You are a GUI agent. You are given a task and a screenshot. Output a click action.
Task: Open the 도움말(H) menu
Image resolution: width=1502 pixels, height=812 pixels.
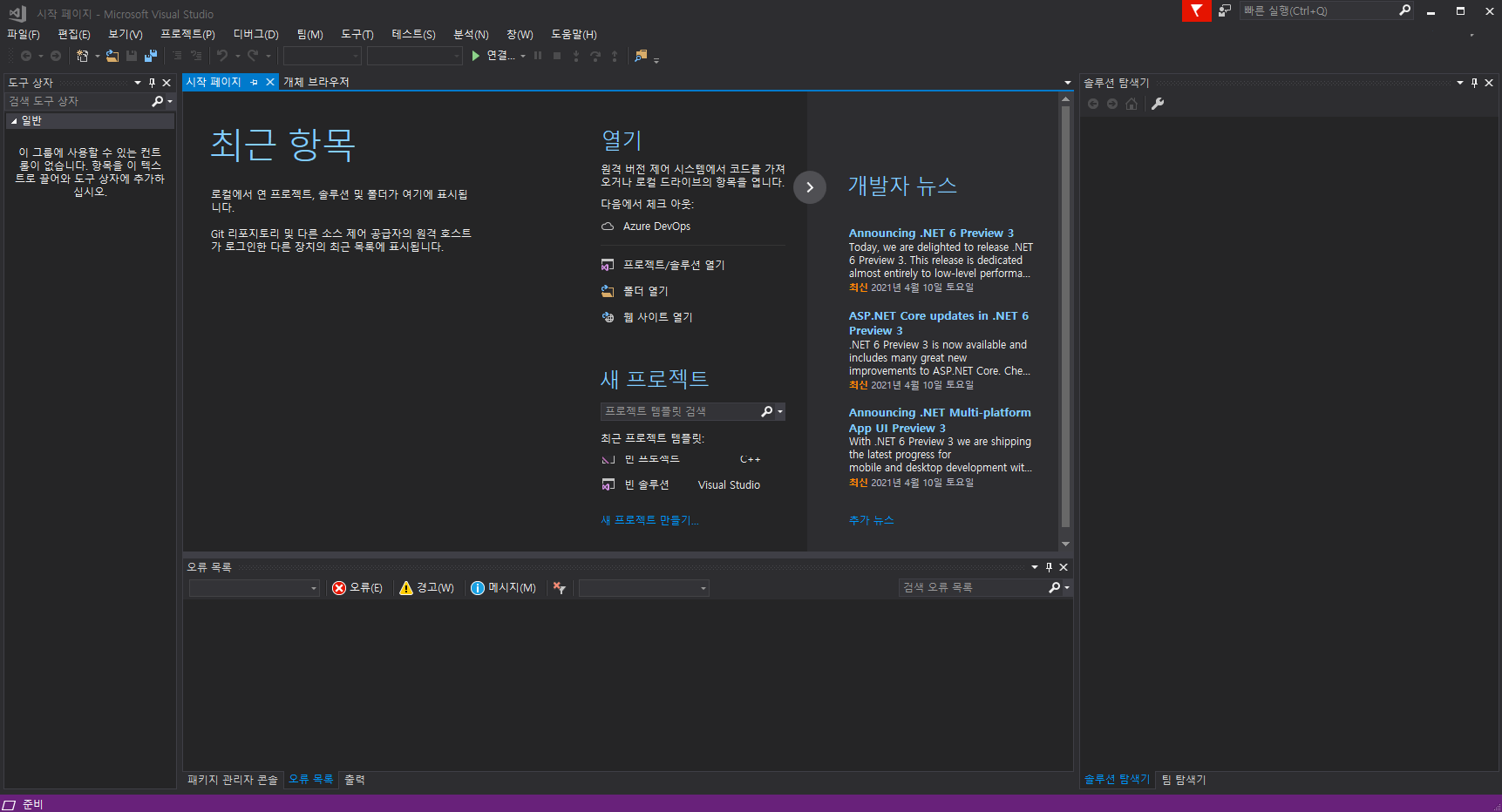pos(574,34)
